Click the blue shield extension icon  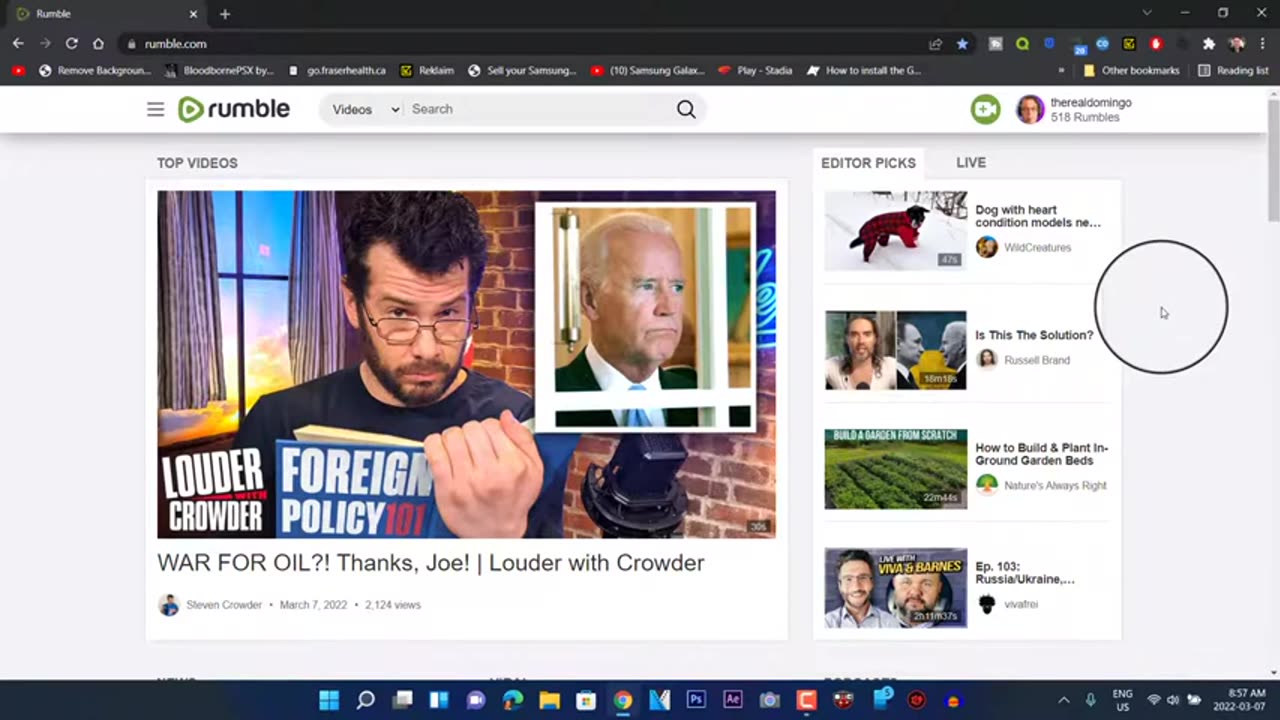point(1049,44)
